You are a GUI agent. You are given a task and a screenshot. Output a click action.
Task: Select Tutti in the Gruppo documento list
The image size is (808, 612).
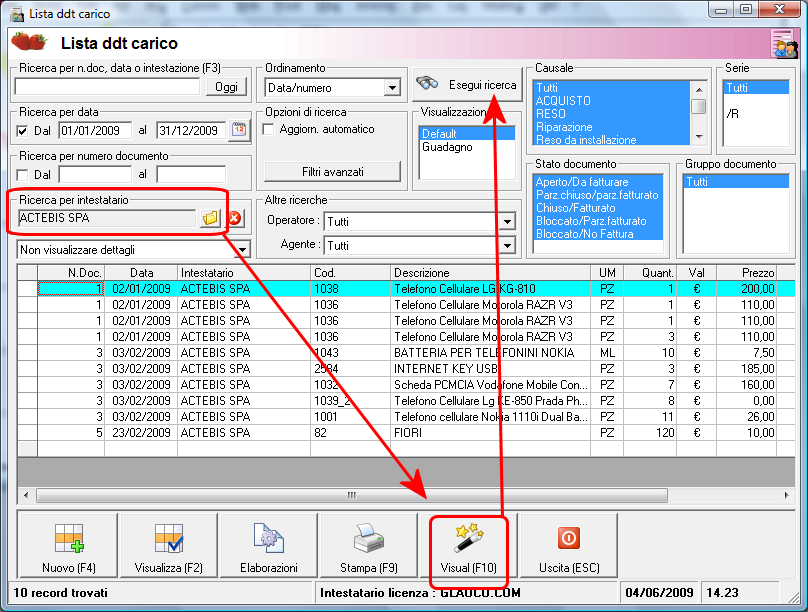point(736,182)
